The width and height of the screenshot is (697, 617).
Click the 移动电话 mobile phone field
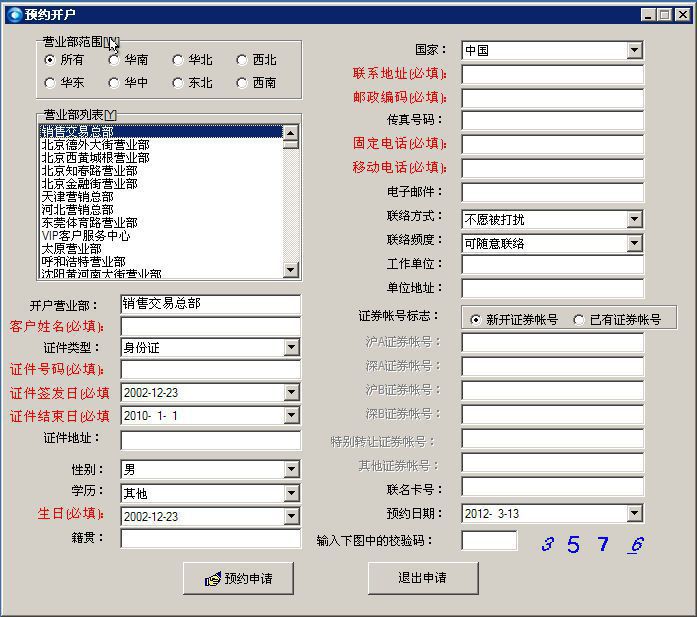553,168
